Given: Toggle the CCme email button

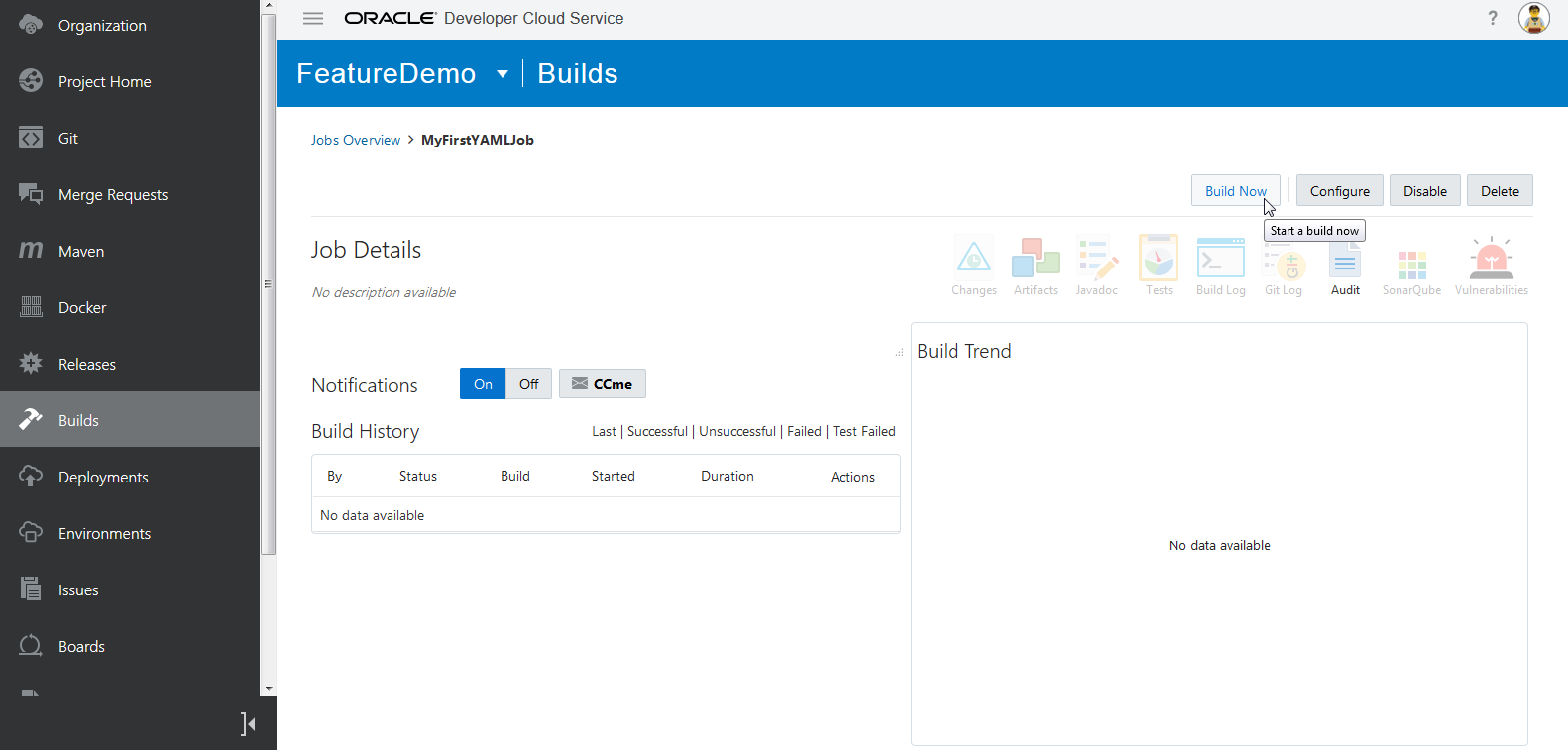Looking at the screenshot, I should (603, 383).
